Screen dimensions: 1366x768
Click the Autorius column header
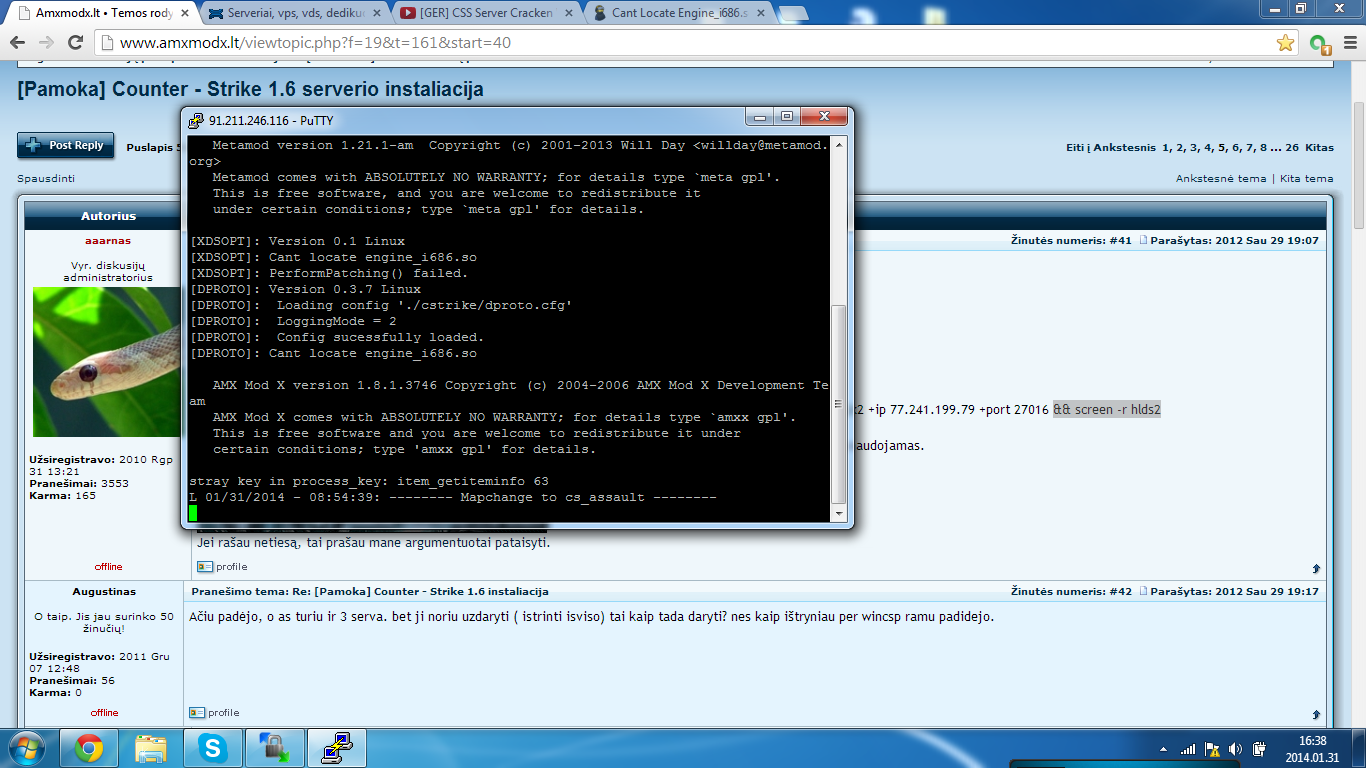108,216
